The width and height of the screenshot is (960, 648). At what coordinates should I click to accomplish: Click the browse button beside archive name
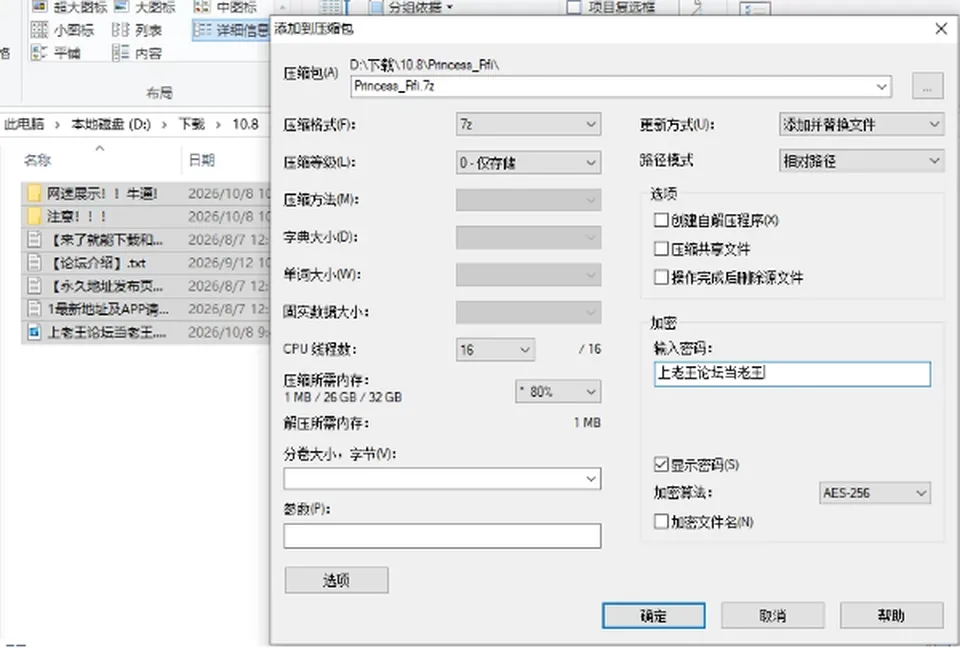coord(927,86)
